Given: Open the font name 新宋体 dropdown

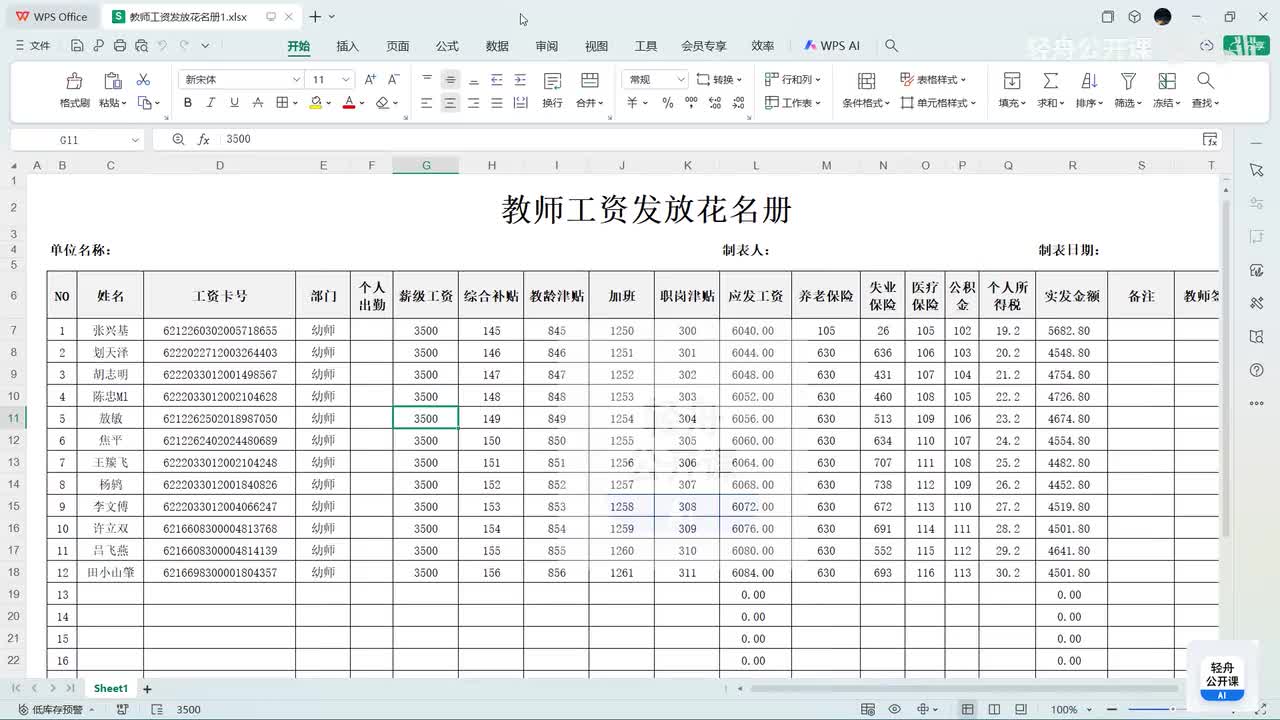Looking at the screenshot, I should tap(296, 80).
